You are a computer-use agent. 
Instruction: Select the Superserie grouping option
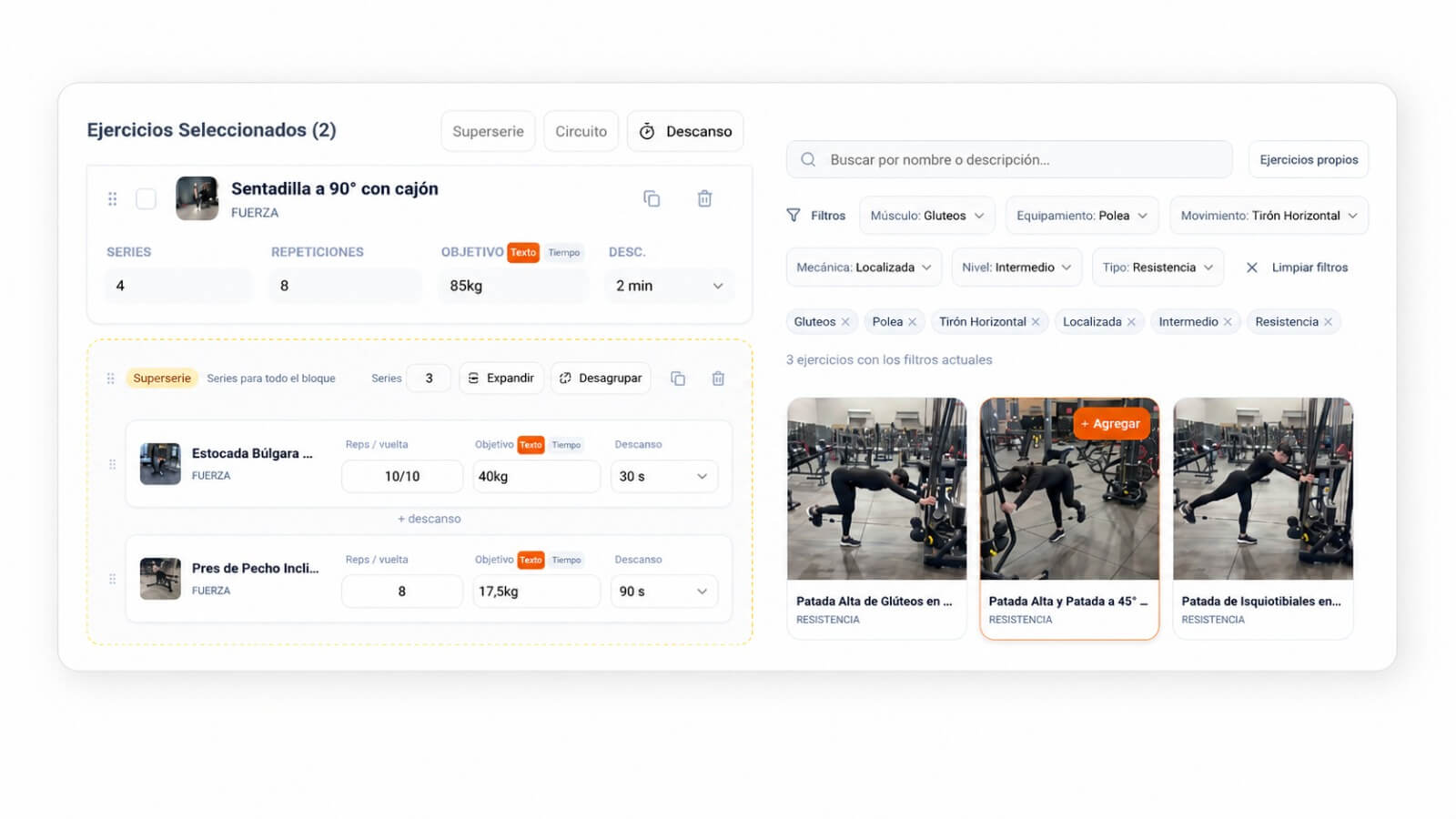coord(488,131)
